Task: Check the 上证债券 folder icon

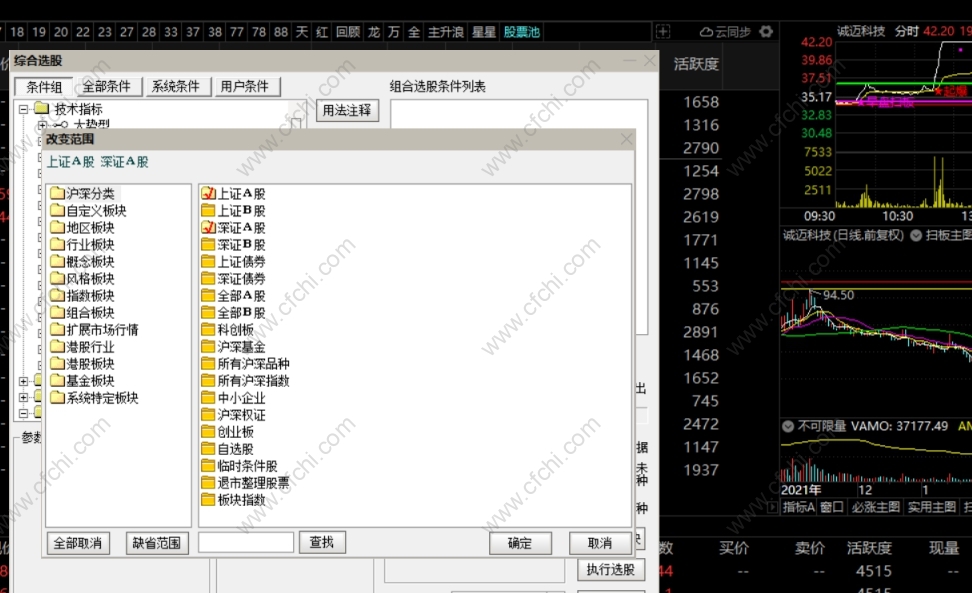Action: tap(208, 261)
